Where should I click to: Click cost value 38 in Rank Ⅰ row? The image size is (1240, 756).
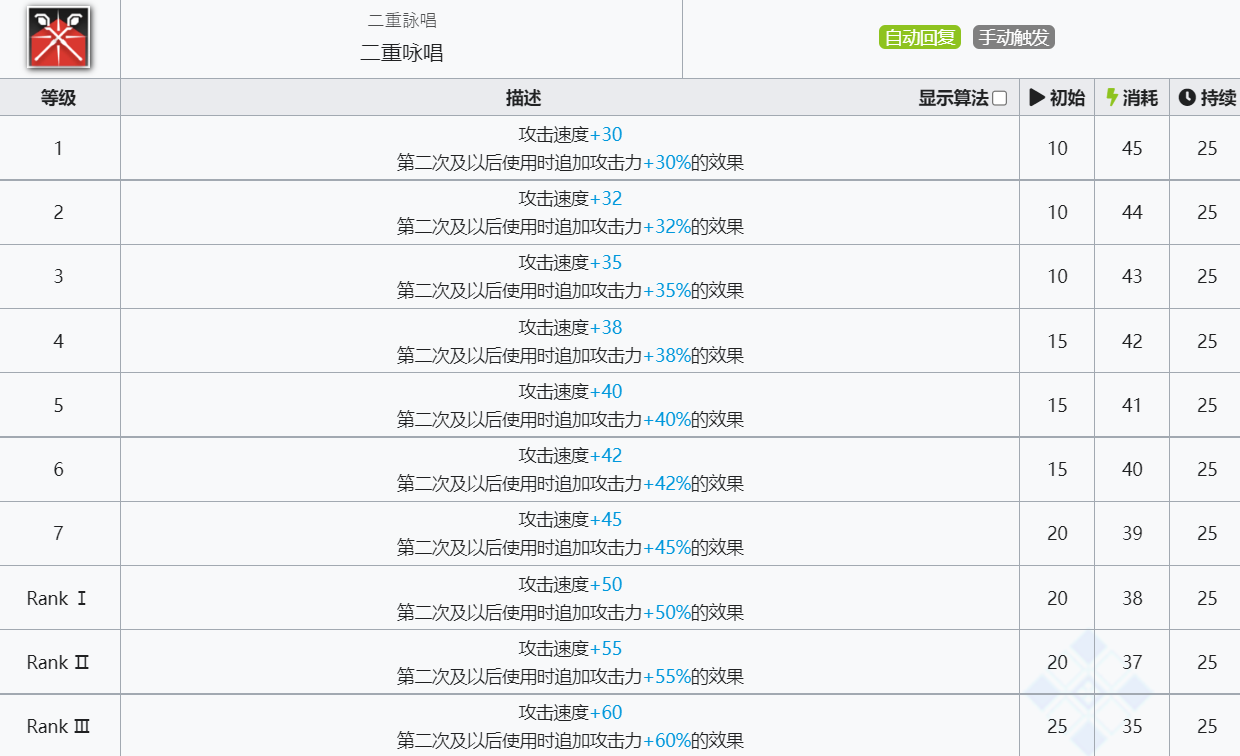[x=1132, y=598]
